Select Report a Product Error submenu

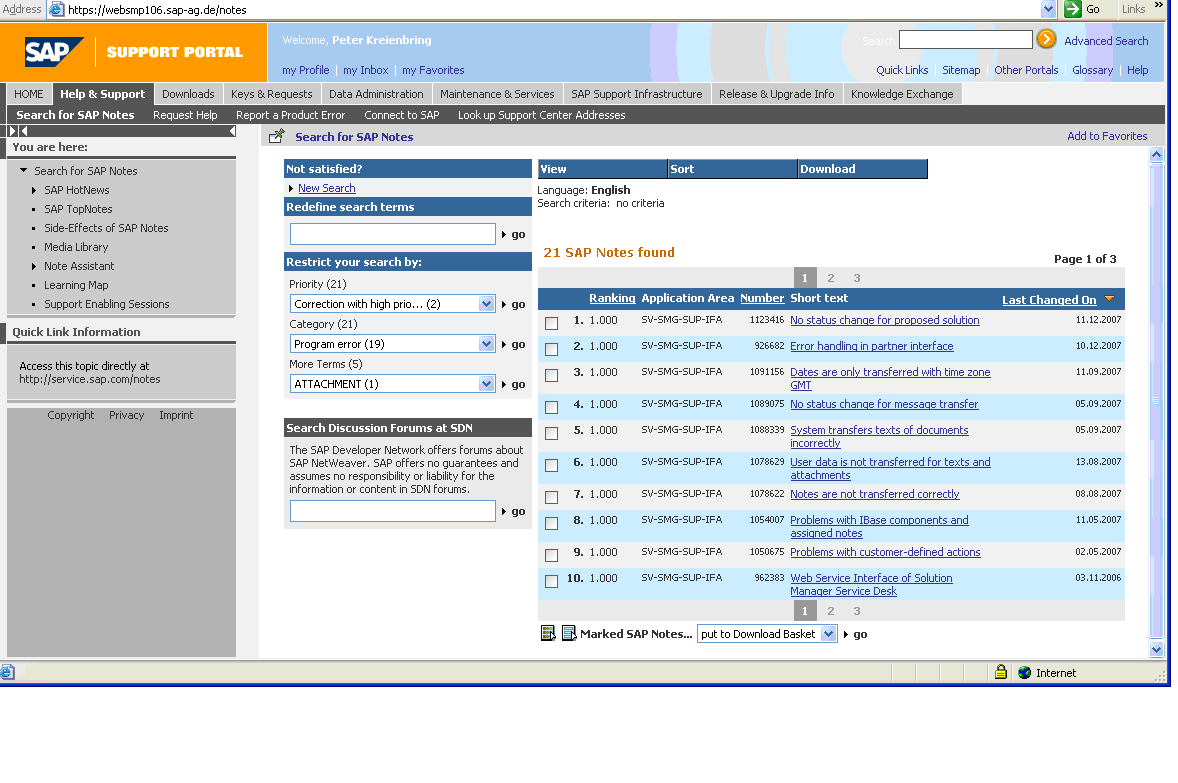coord(290,115)
